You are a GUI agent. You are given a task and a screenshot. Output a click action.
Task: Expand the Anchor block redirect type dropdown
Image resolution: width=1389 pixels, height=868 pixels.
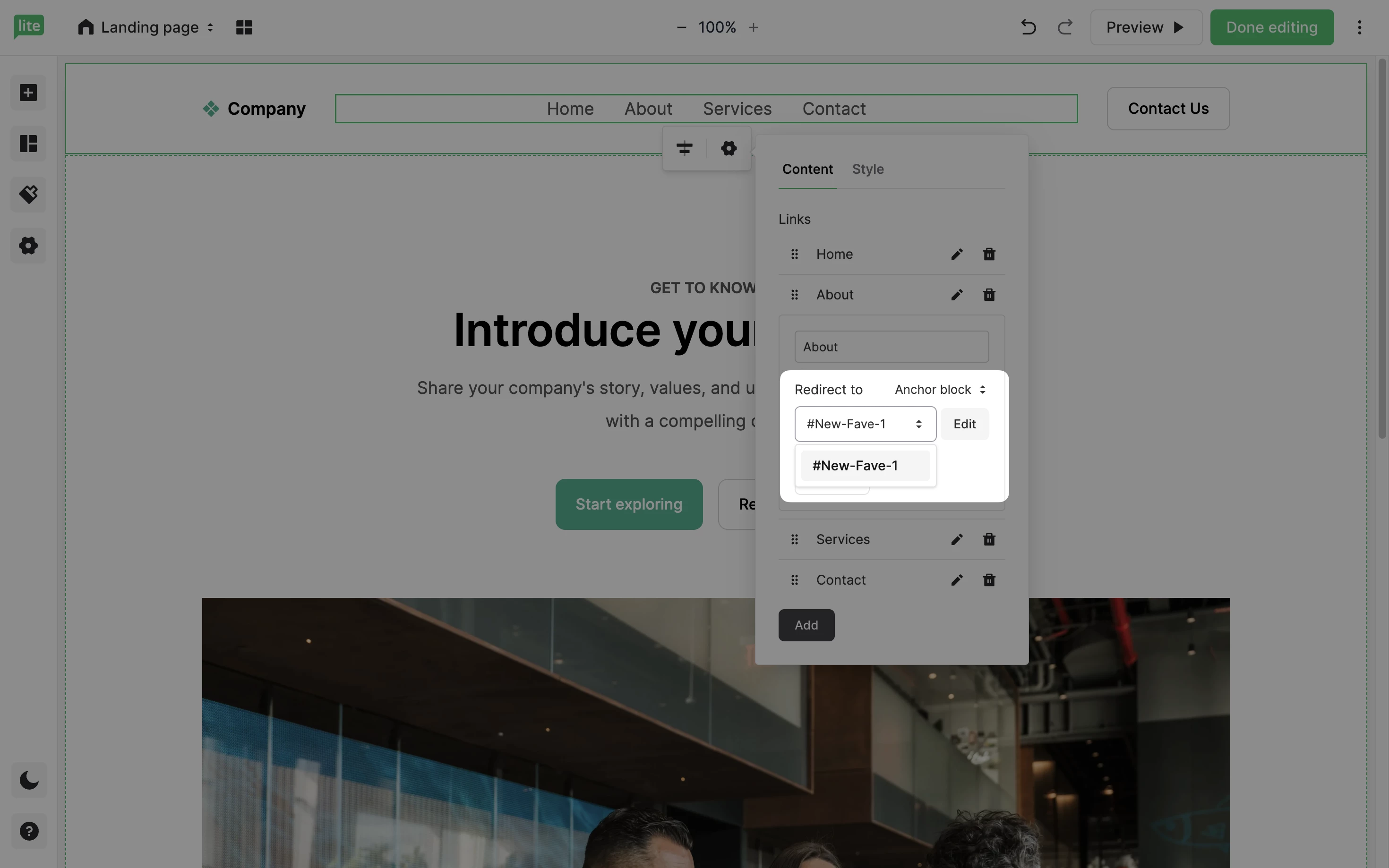coord(940,389)
